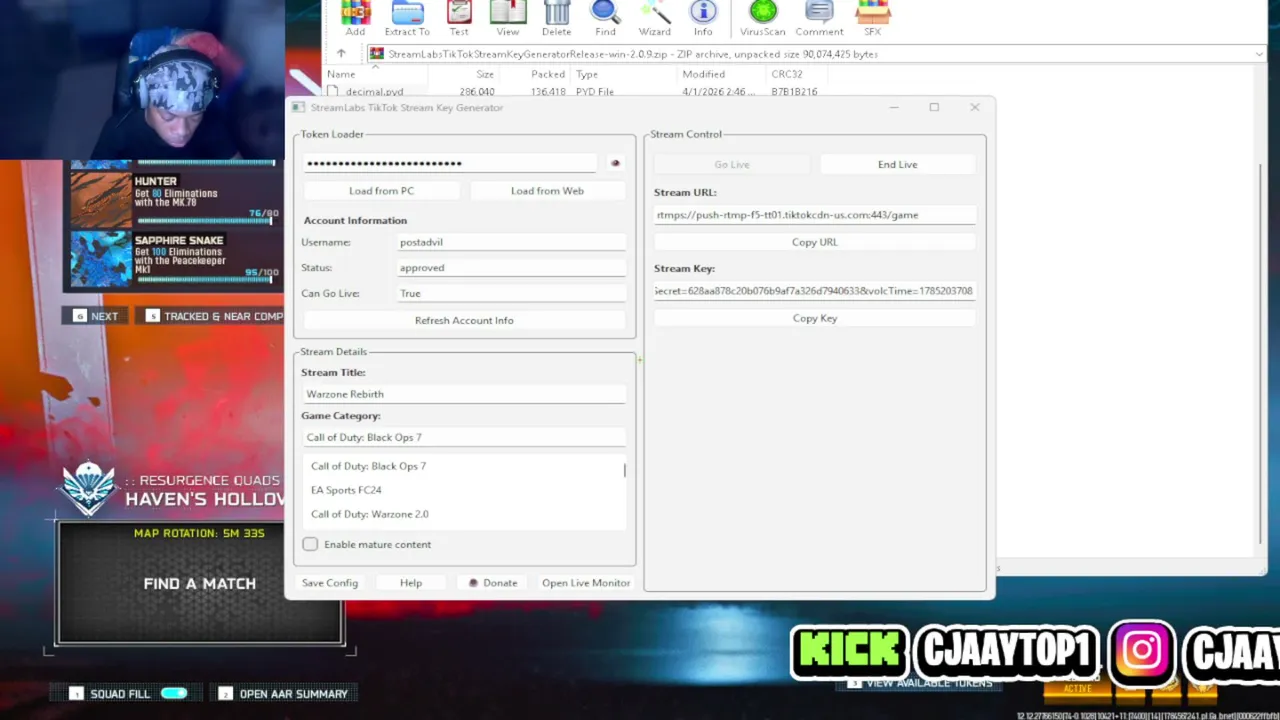This screenshot has height=720, width=1280.
Task: Expand the WinRAR archive path dropdown
Action: click(1259, 54)
